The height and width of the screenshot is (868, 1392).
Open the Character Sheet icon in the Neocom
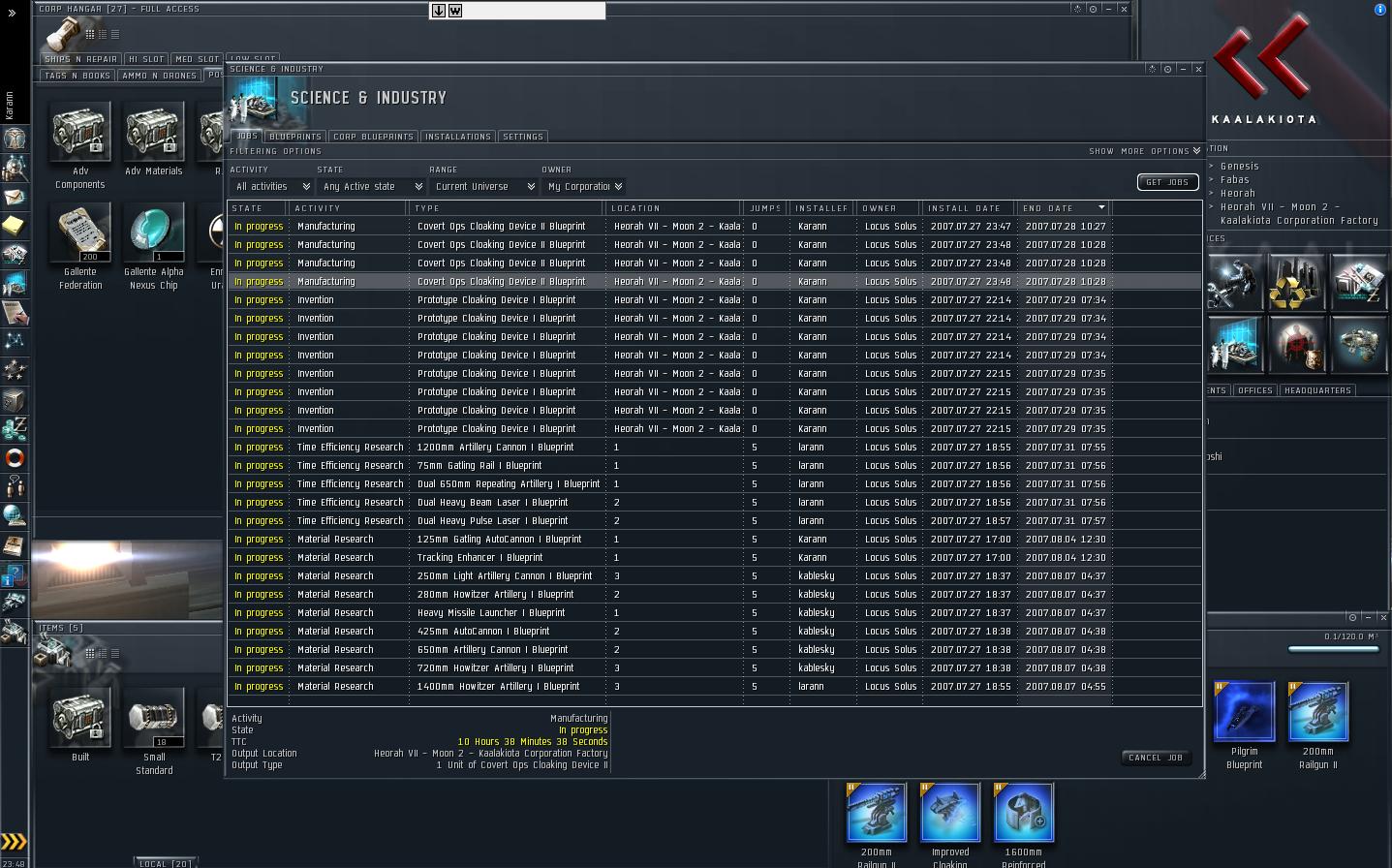point(14,138)
